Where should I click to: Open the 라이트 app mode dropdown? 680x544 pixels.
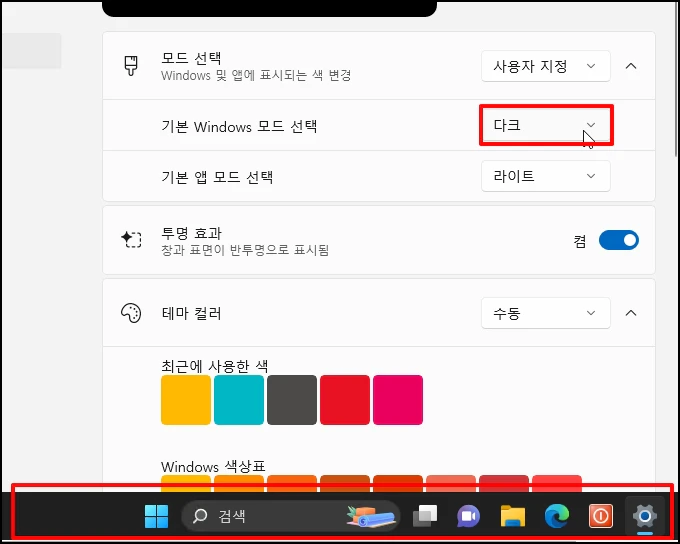click(x=546, y=176)
